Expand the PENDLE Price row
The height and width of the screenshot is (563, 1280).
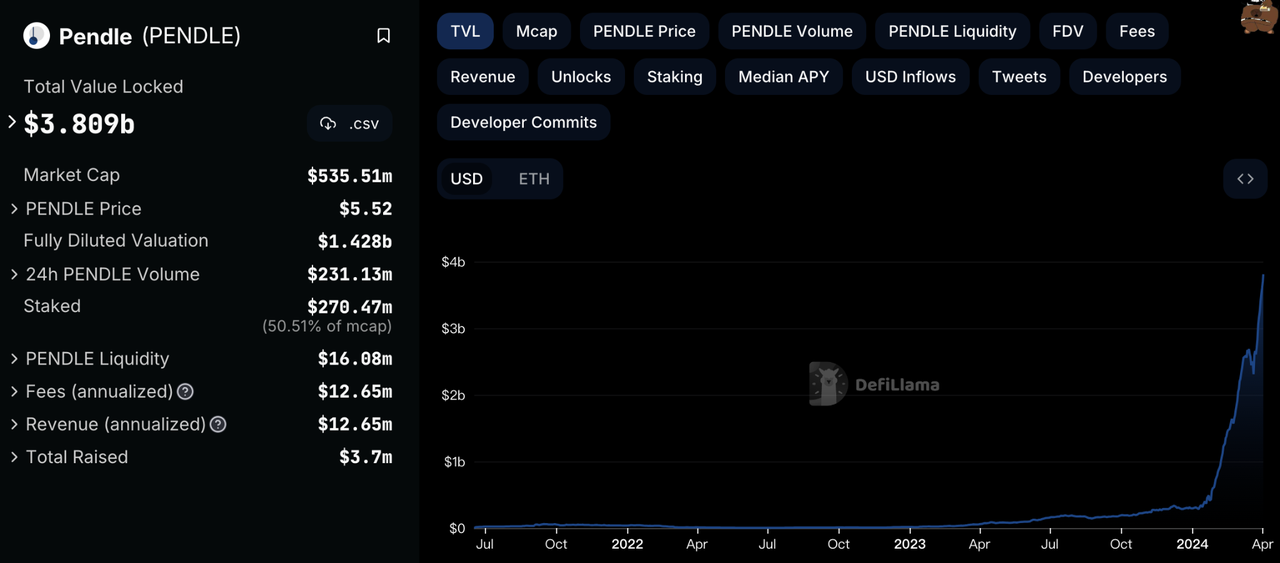[x=14, y=209]
